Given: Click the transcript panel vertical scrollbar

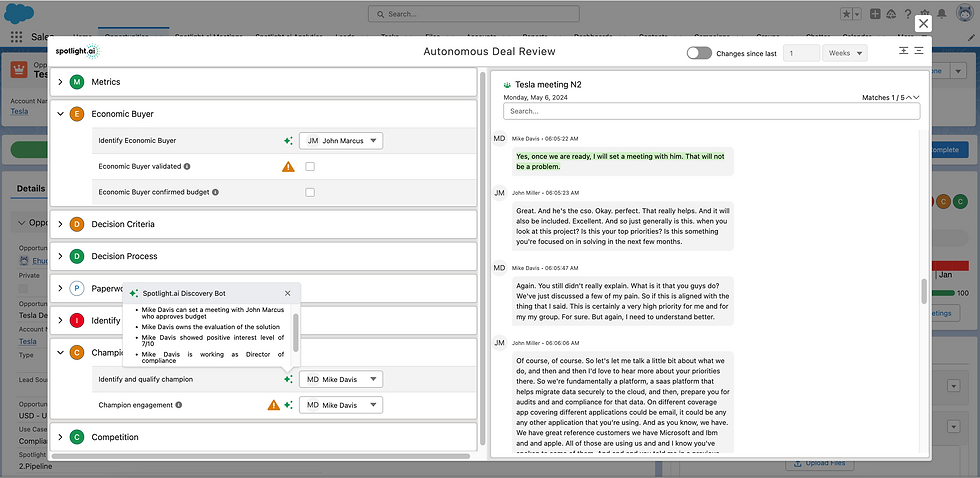Looking at the screenshot, I should [924, 291].
